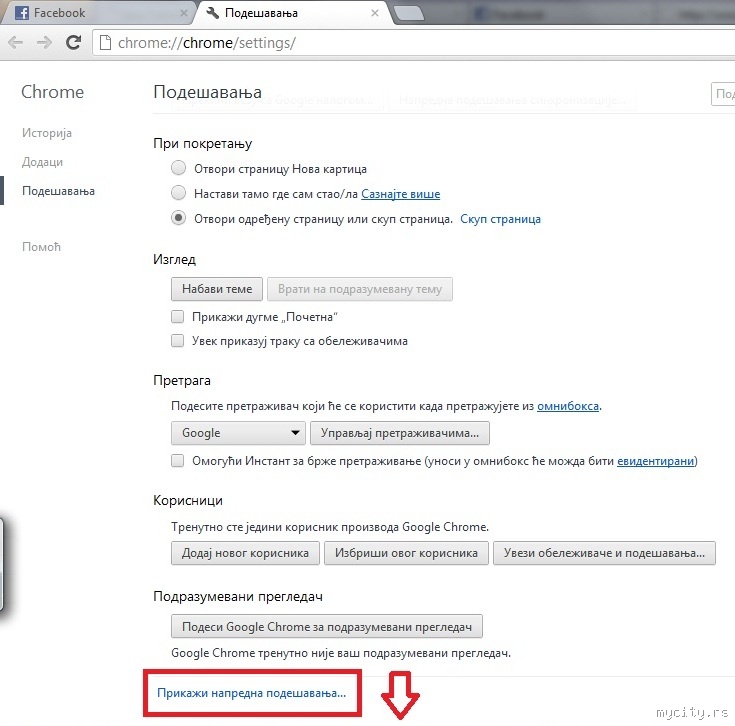Image resolution: width=735 pixels, height=726 pixels.
Task: Click Избриши овог корисника button
Action: point(406,553)
